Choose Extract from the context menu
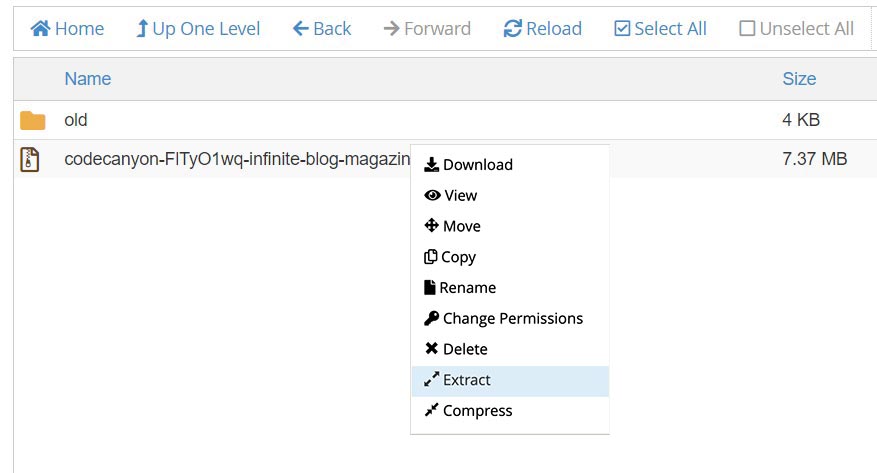 click(x=466, y=380)
